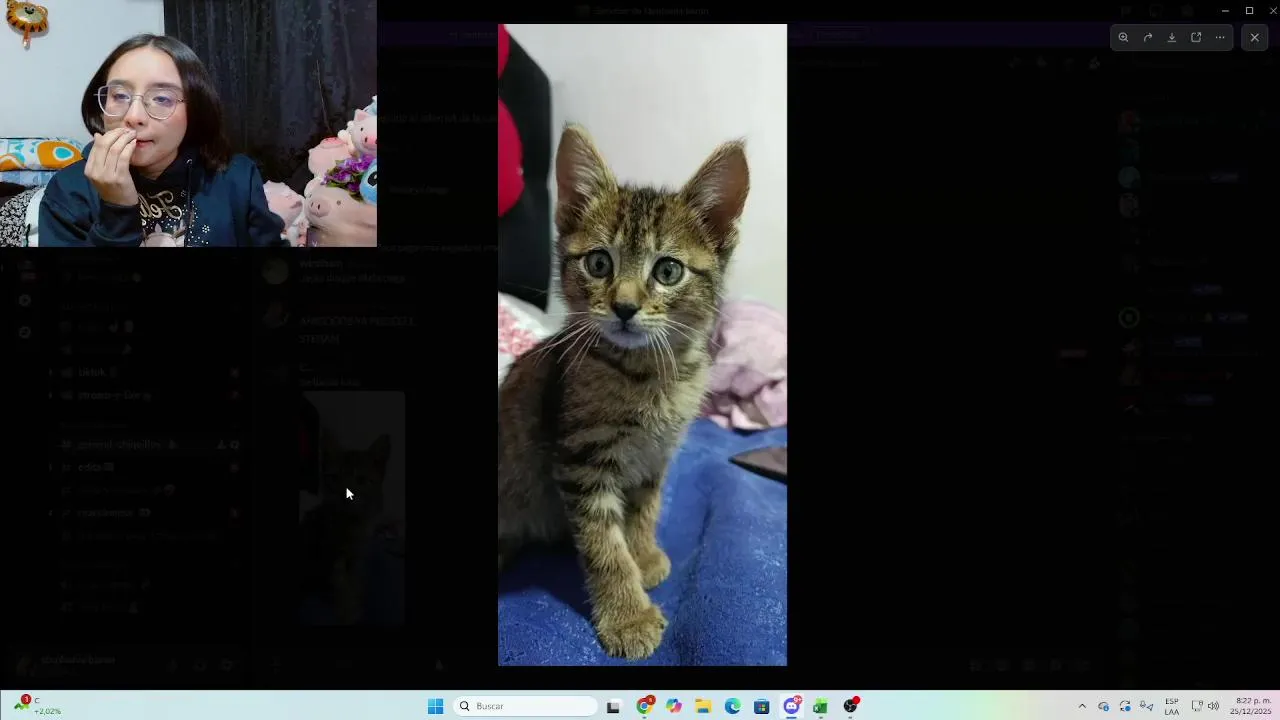Expand hidden system tray icons
1280x720 pixels.
1081,706
